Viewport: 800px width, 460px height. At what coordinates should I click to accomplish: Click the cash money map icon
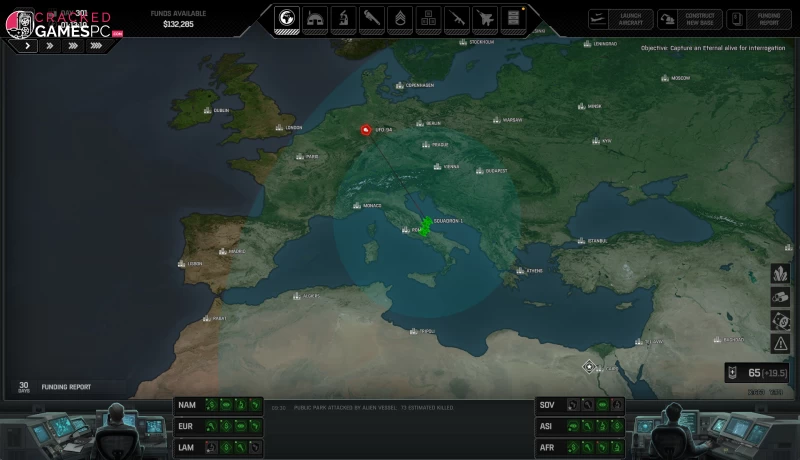[x=780, y=320]
